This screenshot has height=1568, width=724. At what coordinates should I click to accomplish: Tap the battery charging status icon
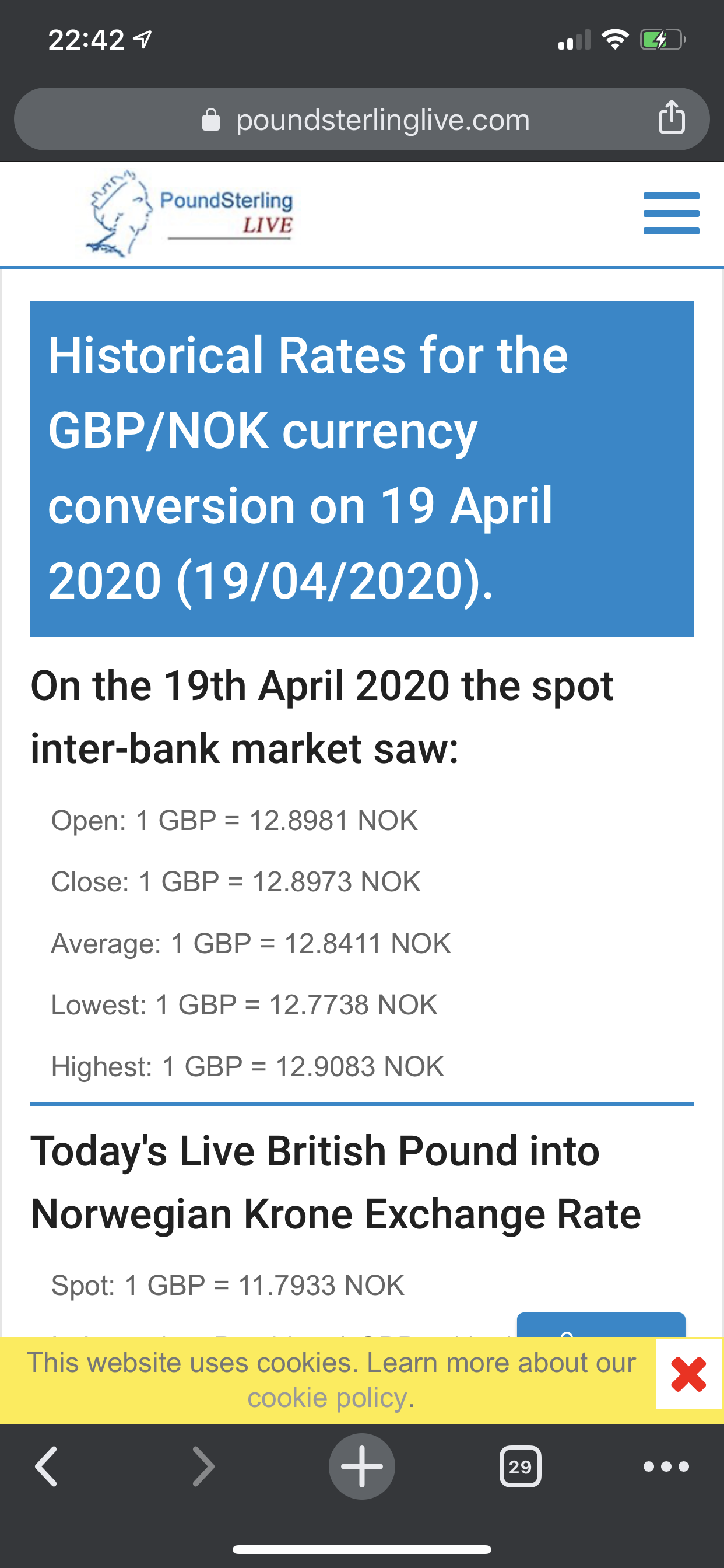[663, 40]
